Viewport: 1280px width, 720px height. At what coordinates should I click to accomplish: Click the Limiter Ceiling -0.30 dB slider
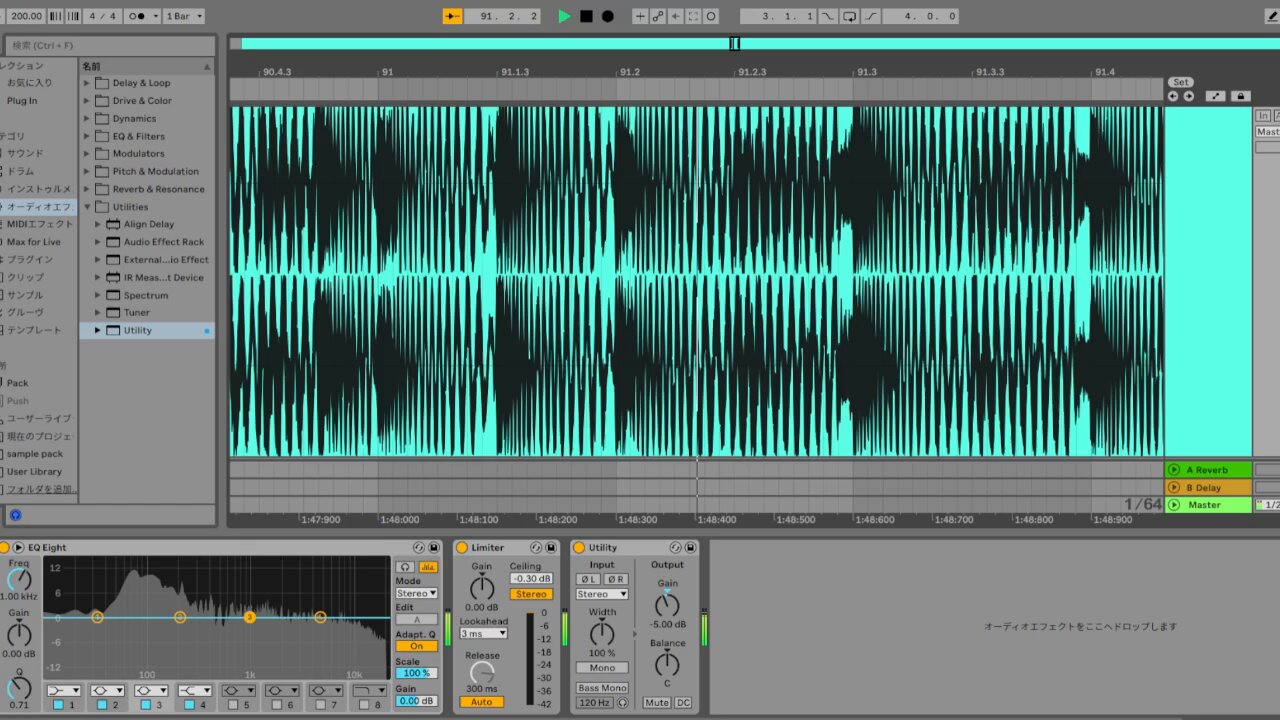tap(531, 579)
